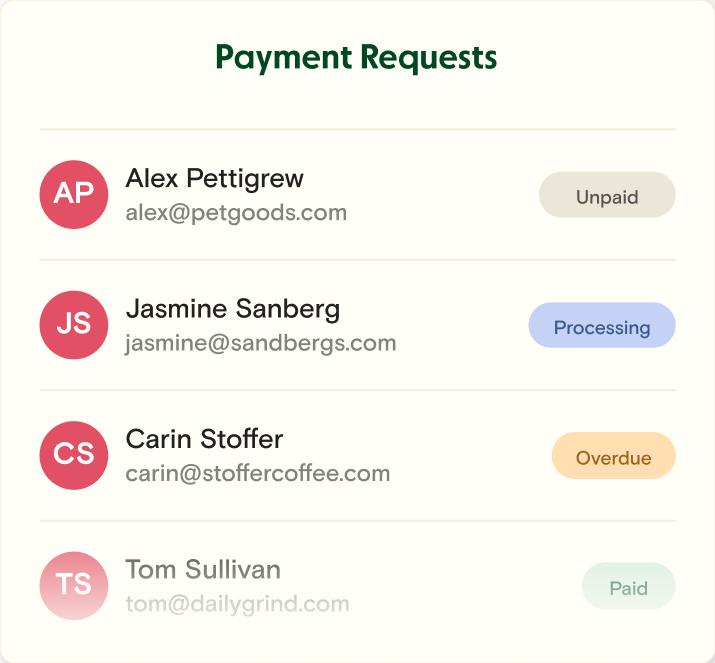
Task: Click the Paid status badge
Action: (x=629, y=587)
